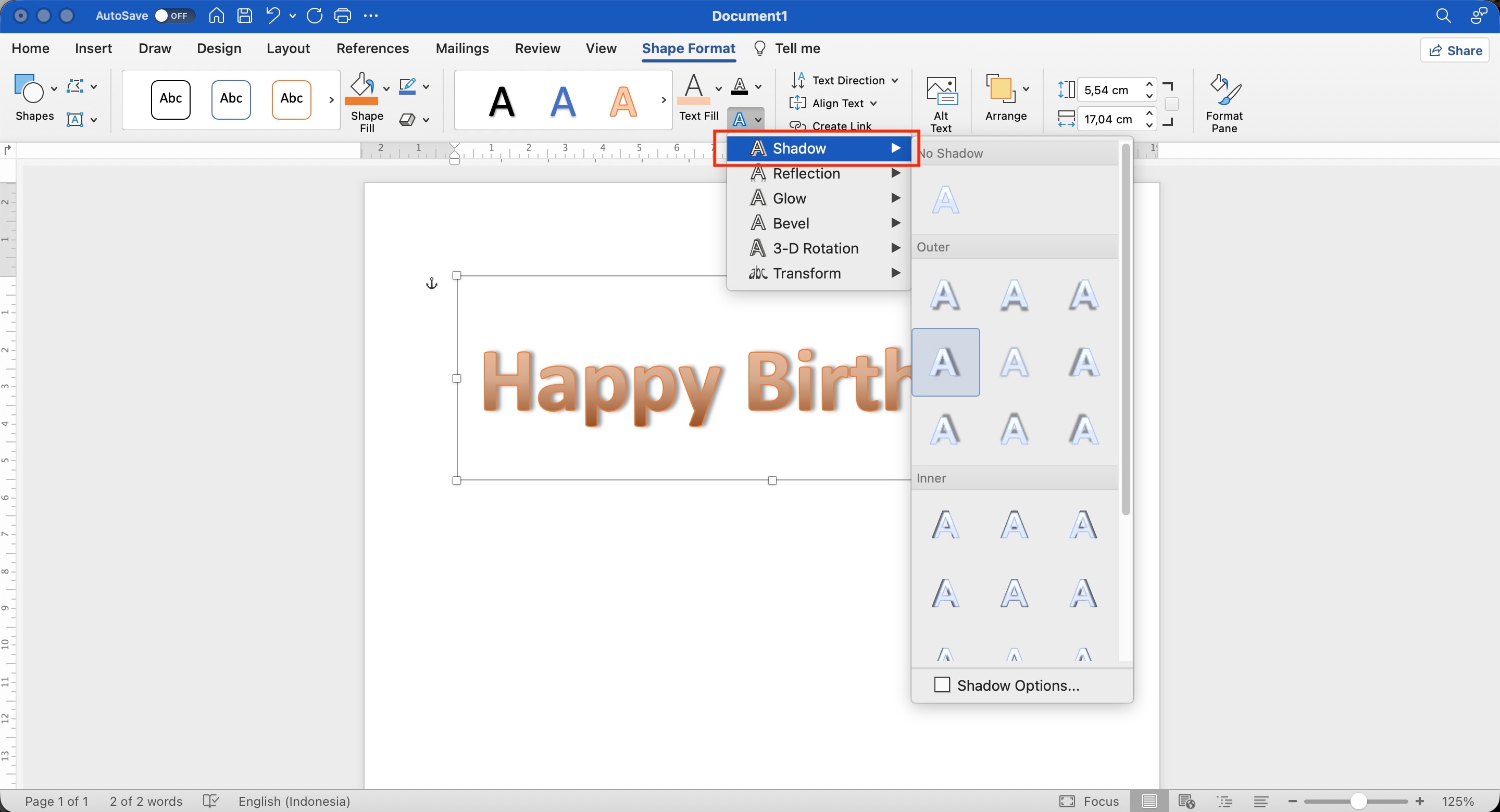The height and width of the screenshot is (812, 1500).
Task: Click the zoom slider handle
Action: pos(1358,802)
